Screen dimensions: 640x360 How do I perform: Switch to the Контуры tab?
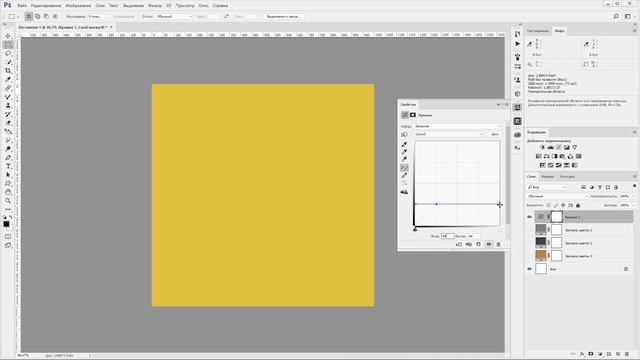click(x=567, y=176)
